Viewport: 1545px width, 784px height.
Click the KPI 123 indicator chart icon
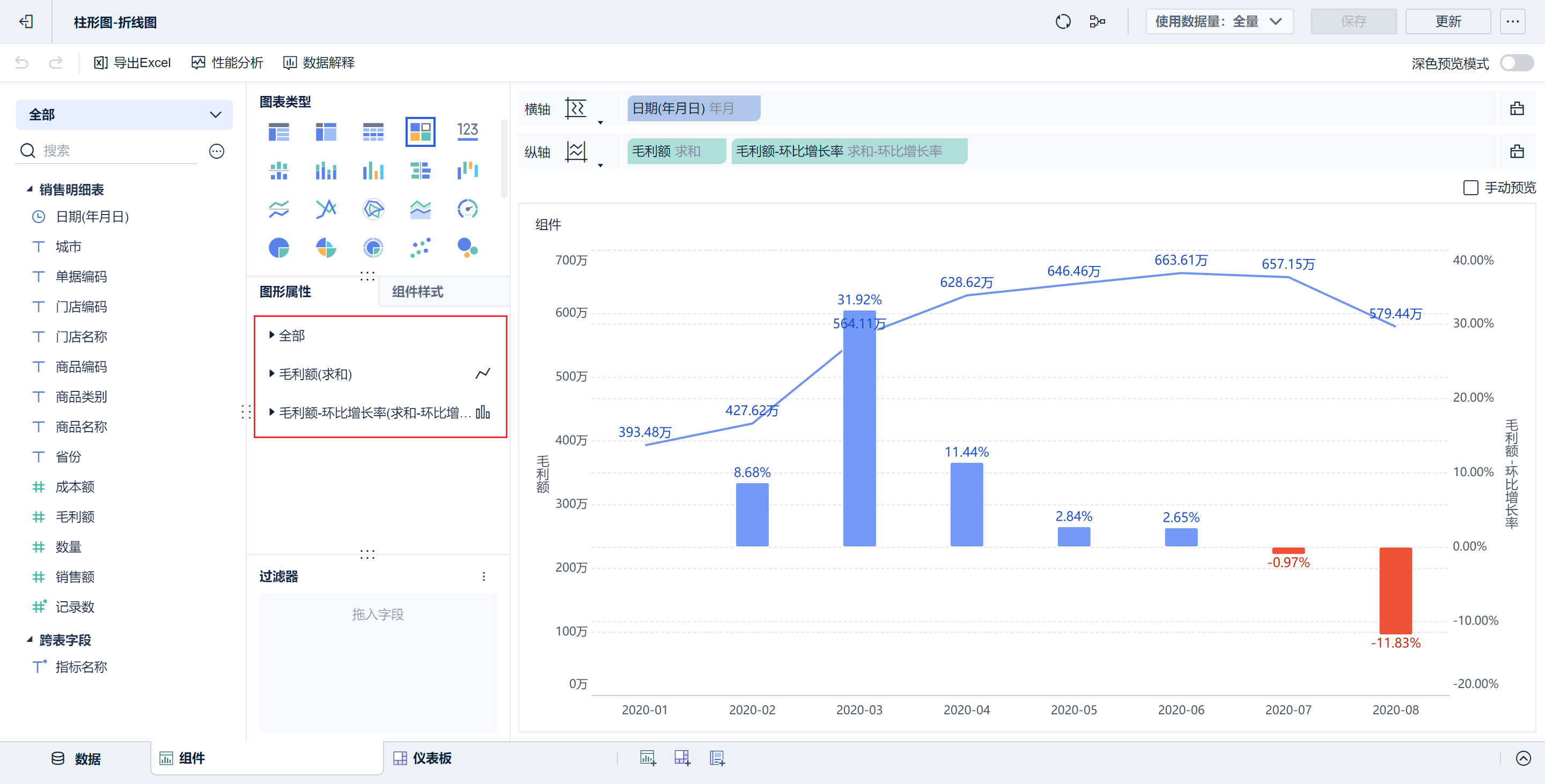[467, 131]
